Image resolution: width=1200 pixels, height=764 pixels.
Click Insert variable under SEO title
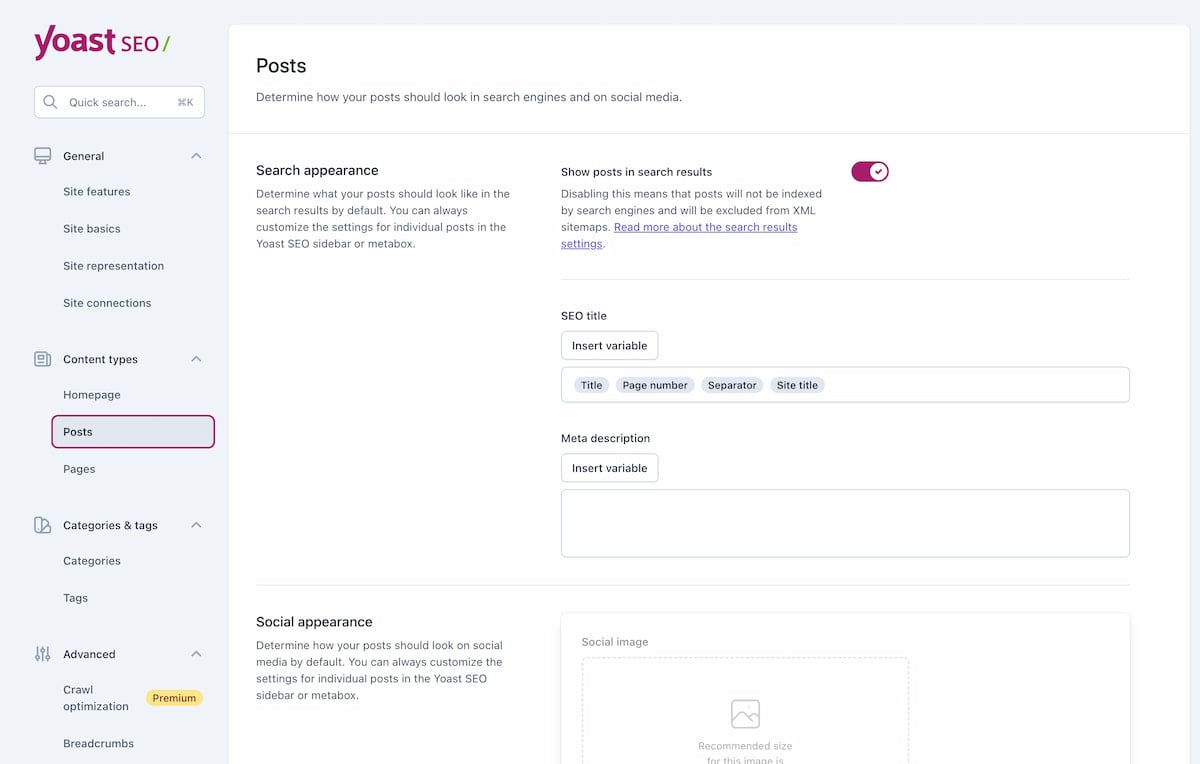[x=609, y=345]
